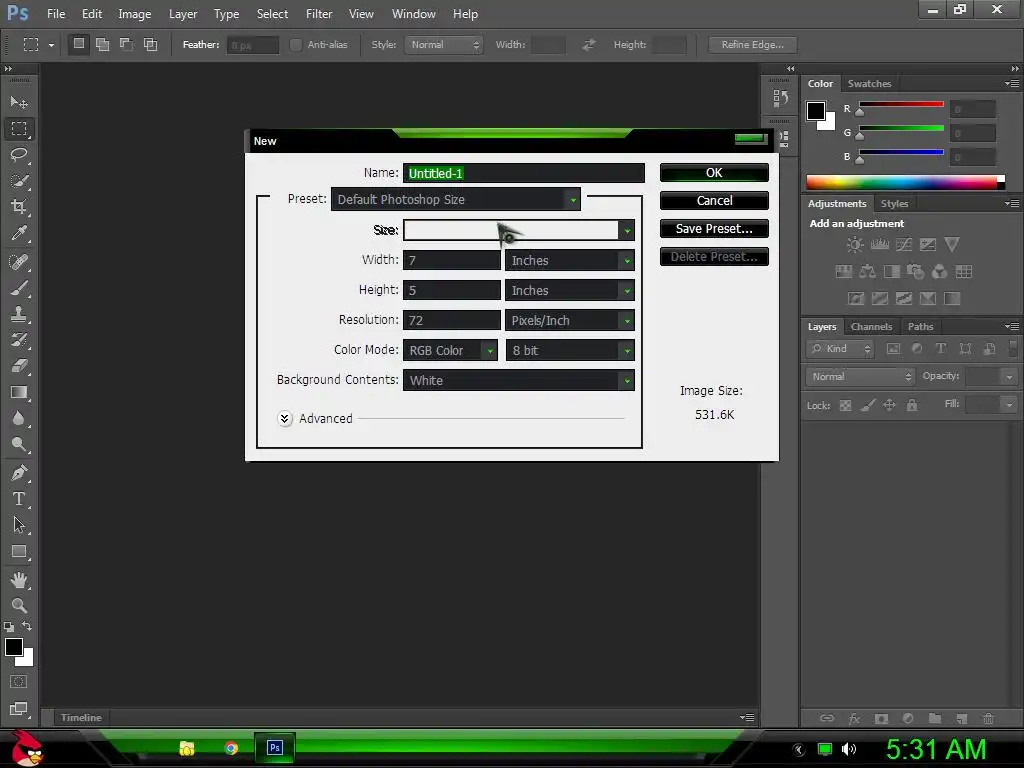
Task: Select the Rectangle shape tool
Action: tap(19, 552)
